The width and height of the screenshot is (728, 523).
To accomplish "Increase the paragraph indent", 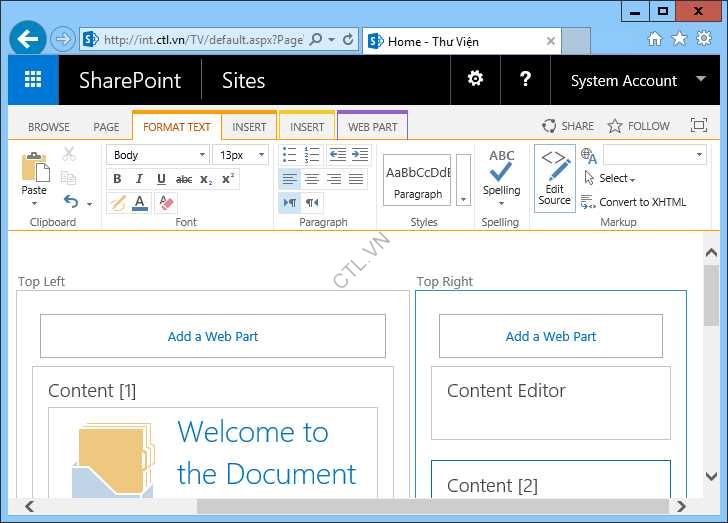I will click(x=359, y=155).
